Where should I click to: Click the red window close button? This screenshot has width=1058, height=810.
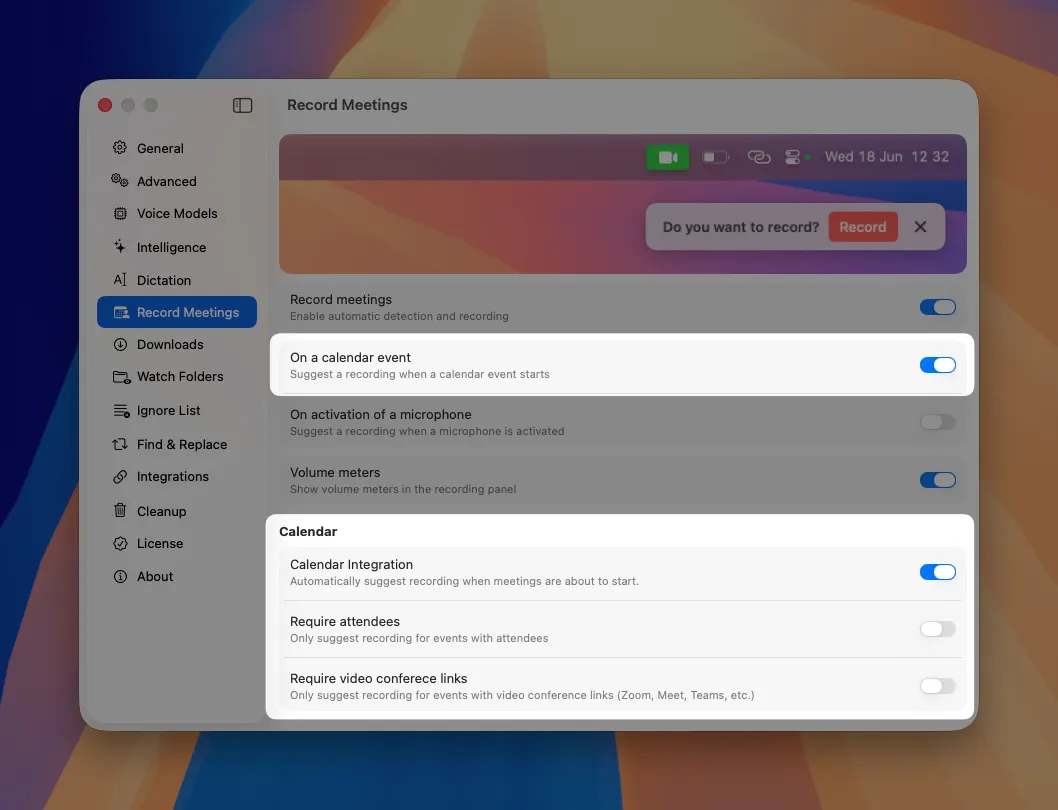(105, 105)
